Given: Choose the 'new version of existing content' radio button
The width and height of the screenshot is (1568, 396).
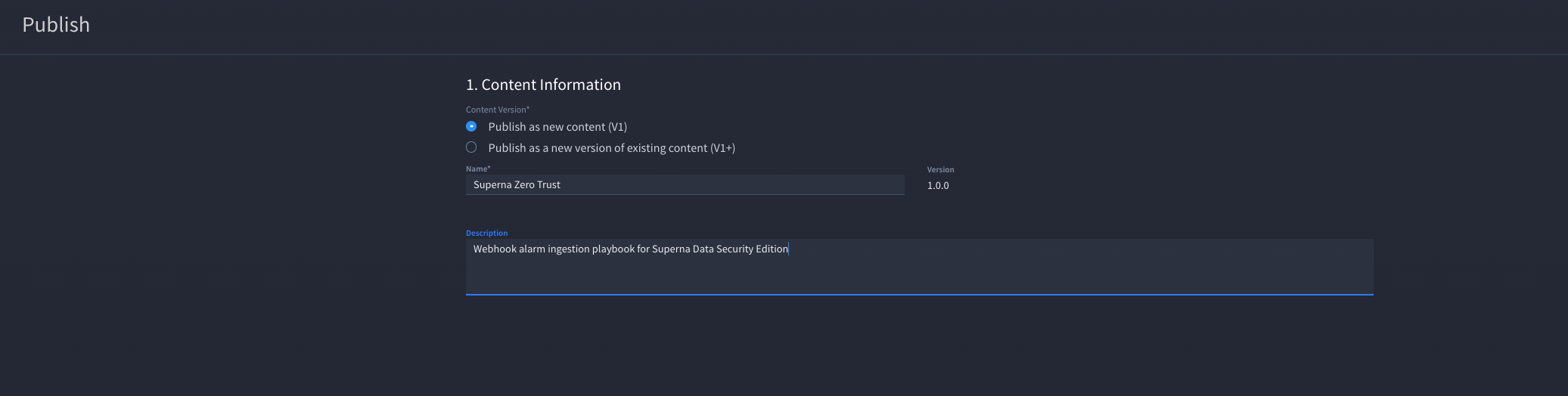Looking at the screenshot, I should [471, 147].
